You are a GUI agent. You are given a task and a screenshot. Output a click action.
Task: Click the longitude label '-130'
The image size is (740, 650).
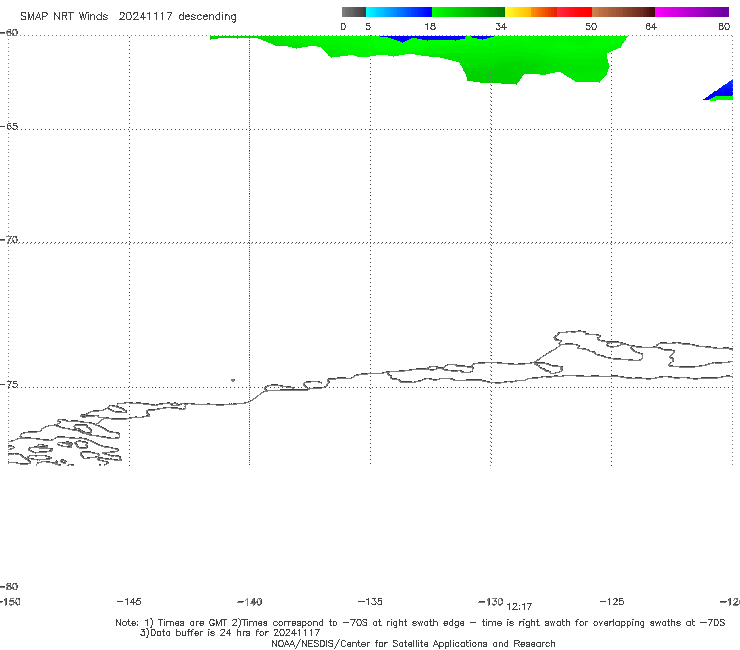click(491, 601)
